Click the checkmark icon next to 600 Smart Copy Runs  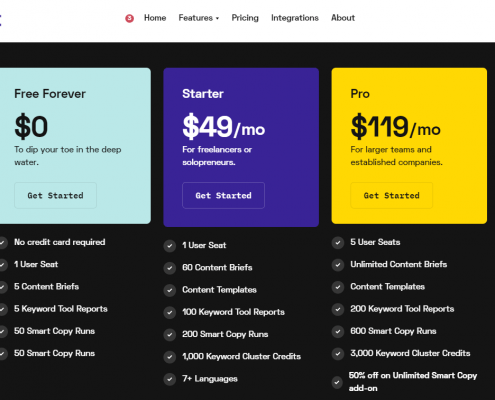[338, 331]
